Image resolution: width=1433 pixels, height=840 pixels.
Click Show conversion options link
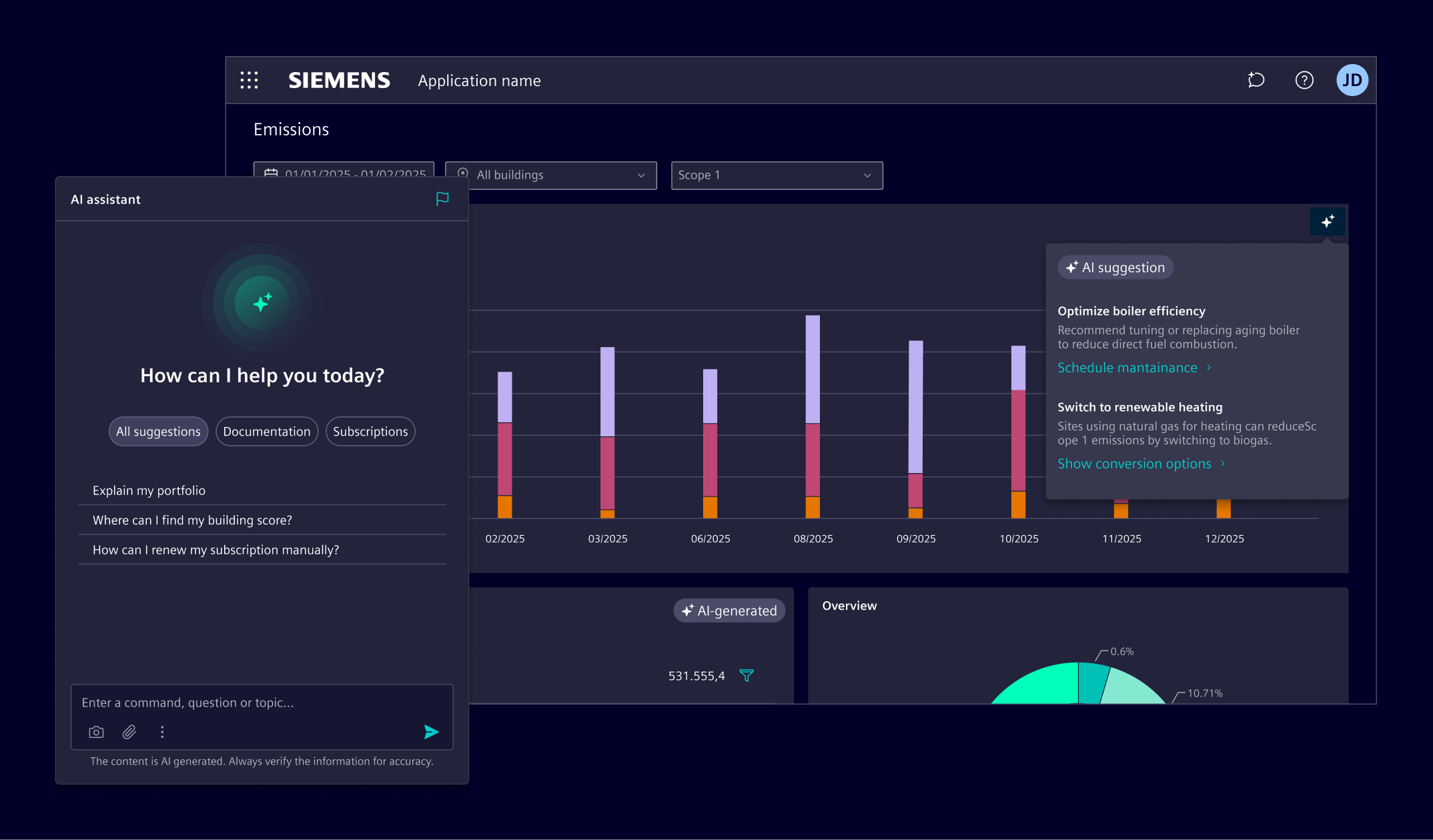coord(1134,464)
